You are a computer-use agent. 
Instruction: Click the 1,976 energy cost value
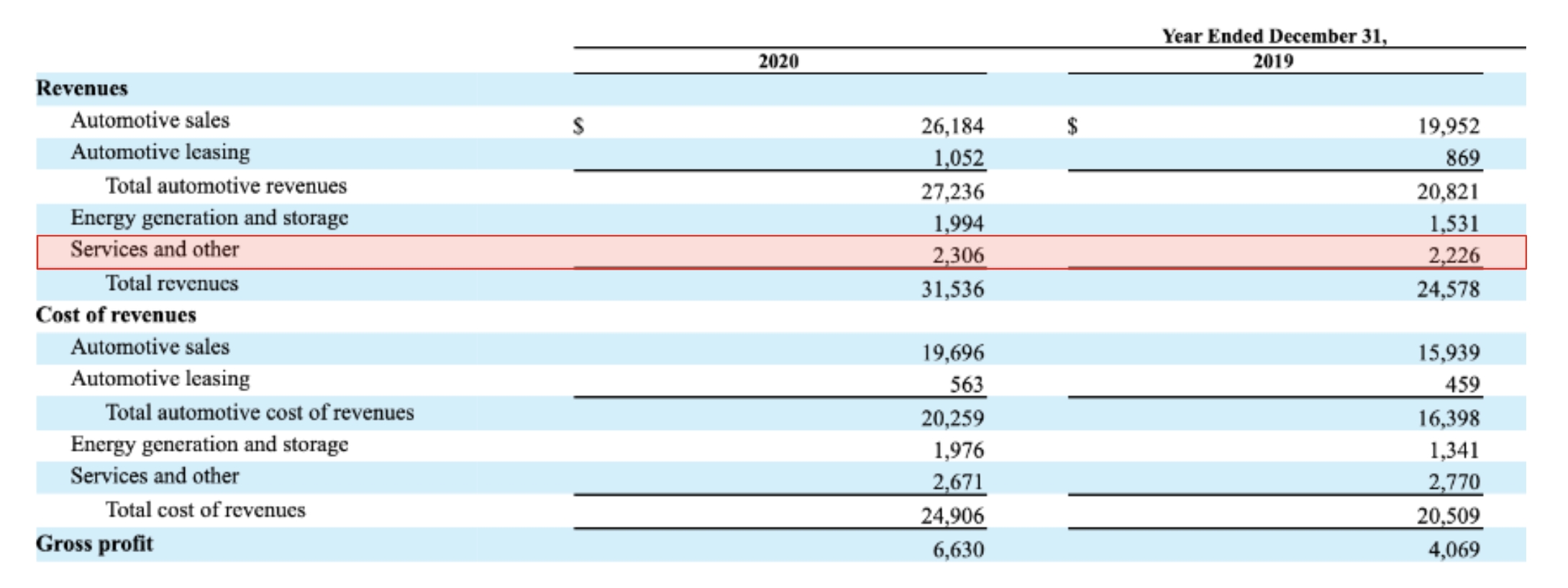(958, 450)
